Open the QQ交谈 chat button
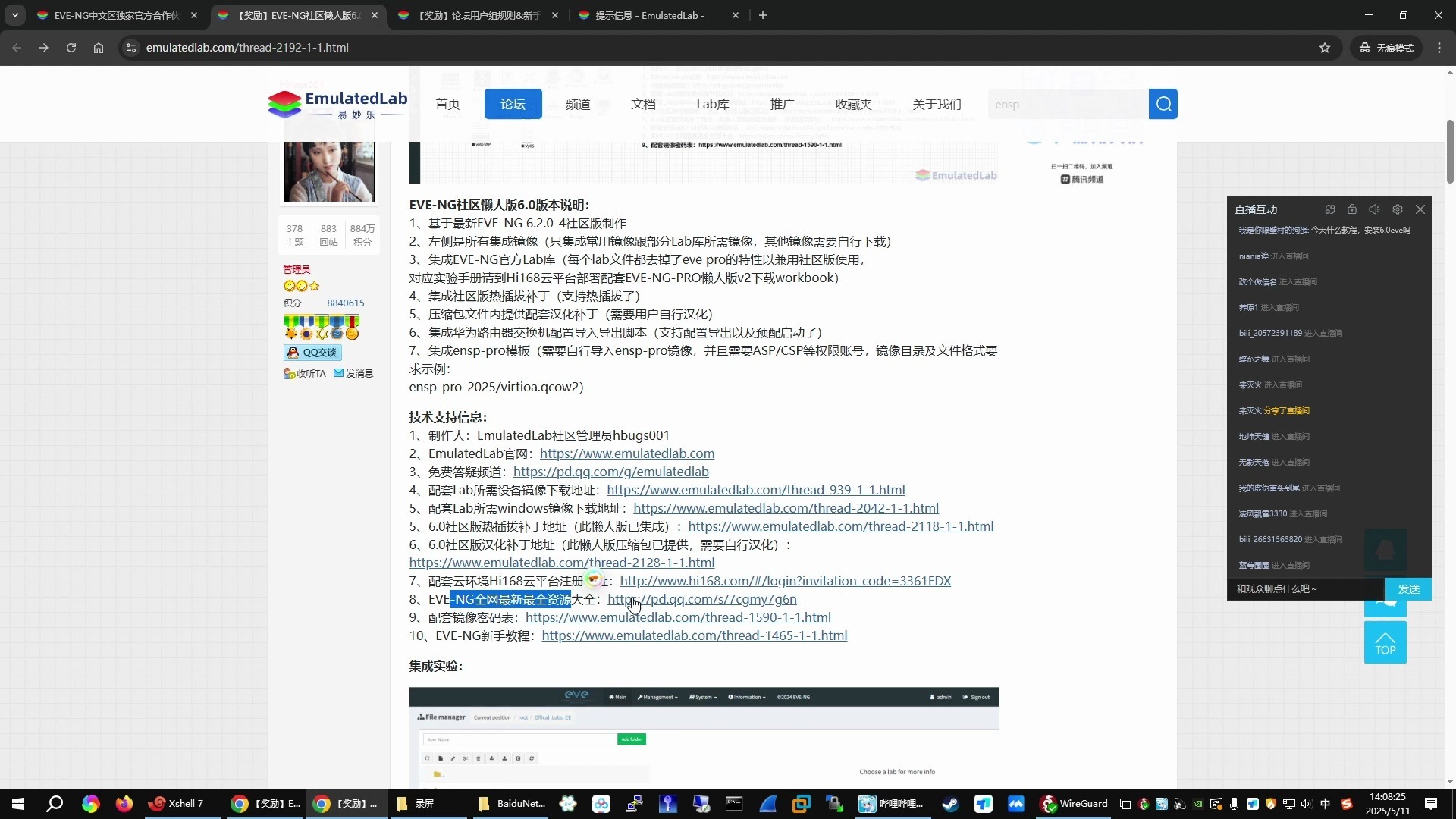Screen dimensions: 1456x819 [312, 353]
